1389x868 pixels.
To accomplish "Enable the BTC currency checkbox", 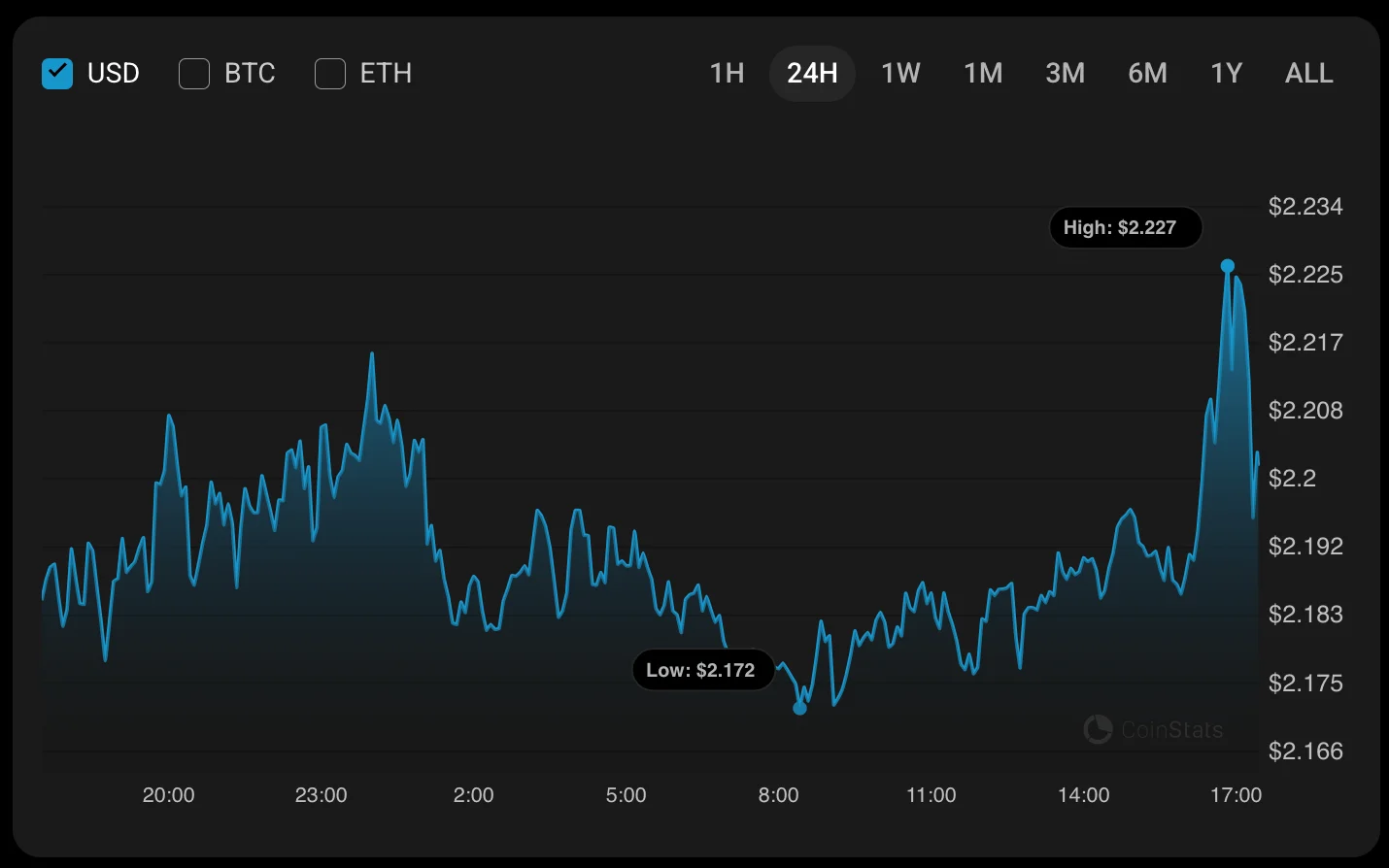I will pos(194,74).
